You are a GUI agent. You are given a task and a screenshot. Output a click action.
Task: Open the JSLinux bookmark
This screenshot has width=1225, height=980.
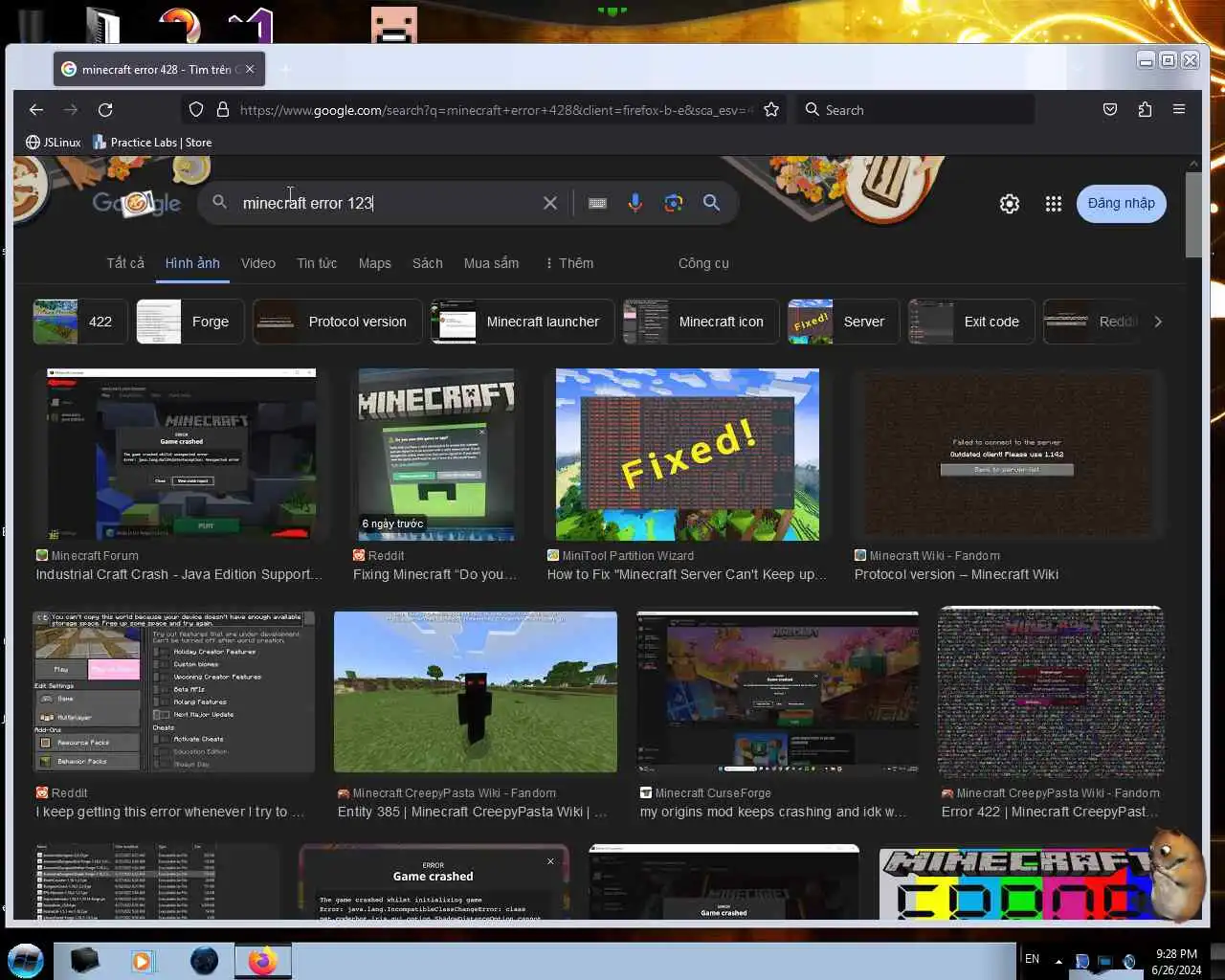click(54, 143)
